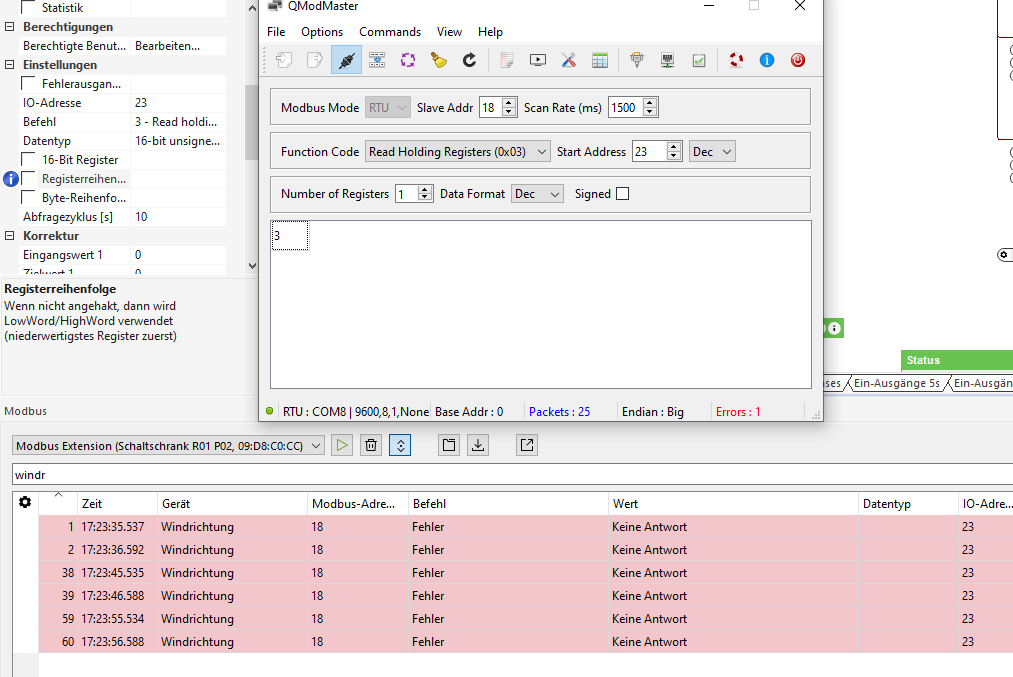
Task: Collapse the Einstellungen section
Action: [x=10, y=65]
